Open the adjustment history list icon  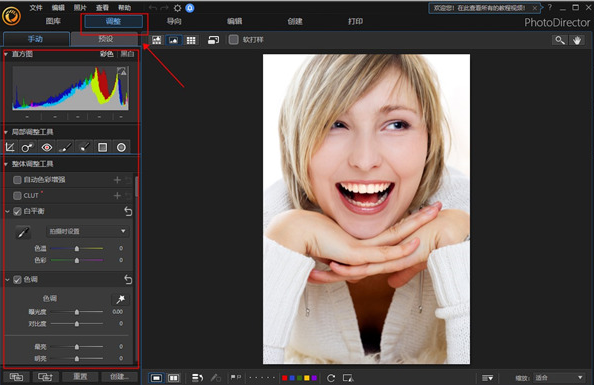[197, 378]
